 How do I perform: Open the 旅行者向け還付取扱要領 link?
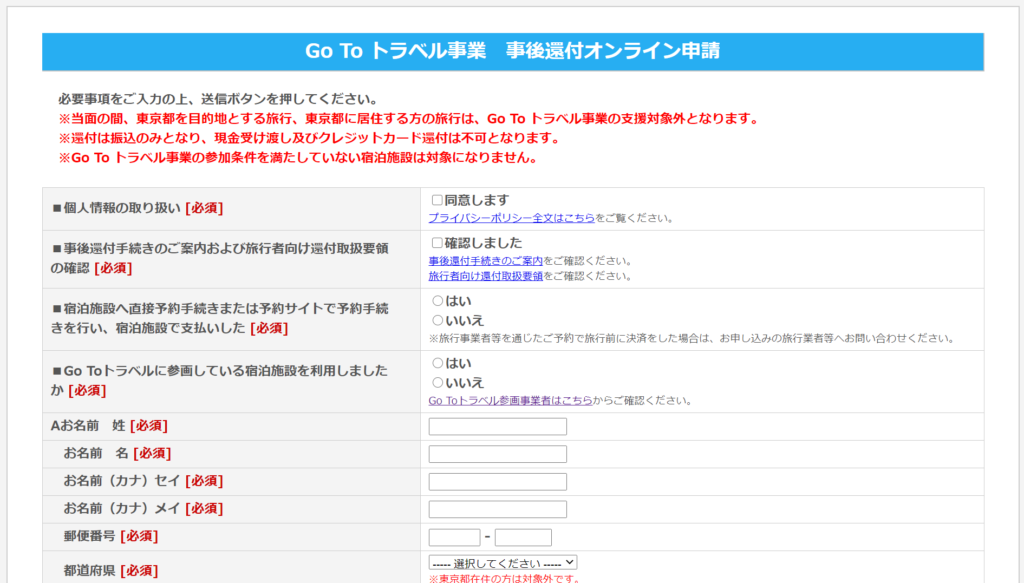click(x=485, y=276)
